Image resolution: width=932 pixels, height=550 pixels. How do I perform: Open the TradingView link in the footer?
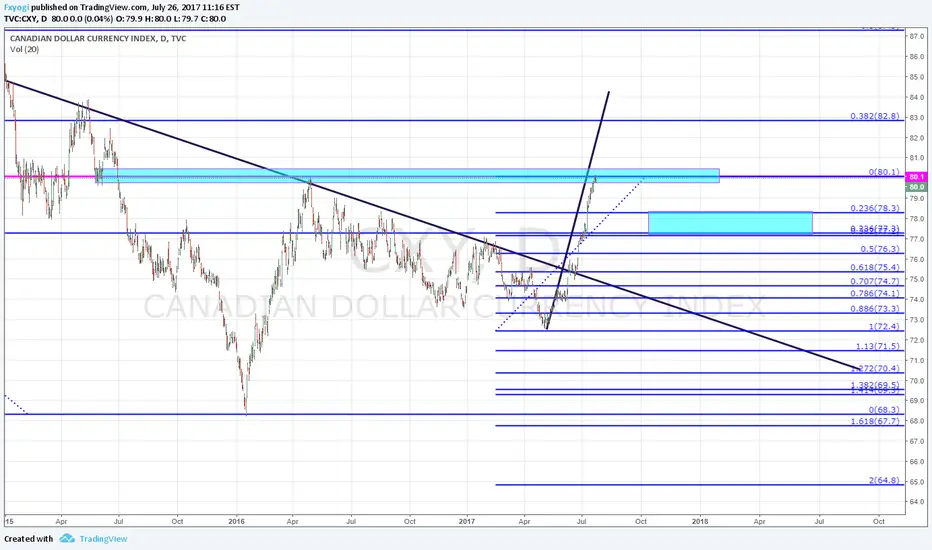(103, 539)
